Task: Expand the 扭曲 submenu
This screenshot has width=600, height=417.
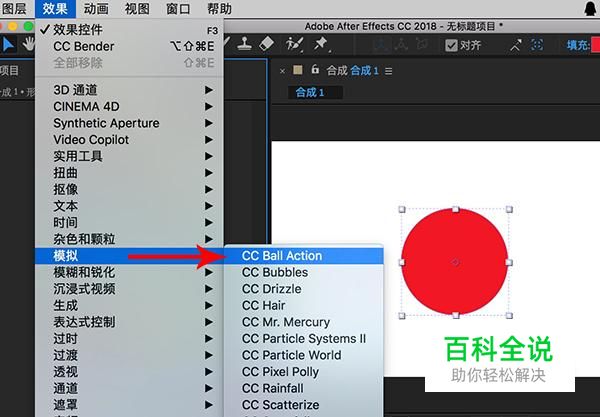Action: point(129,173)
